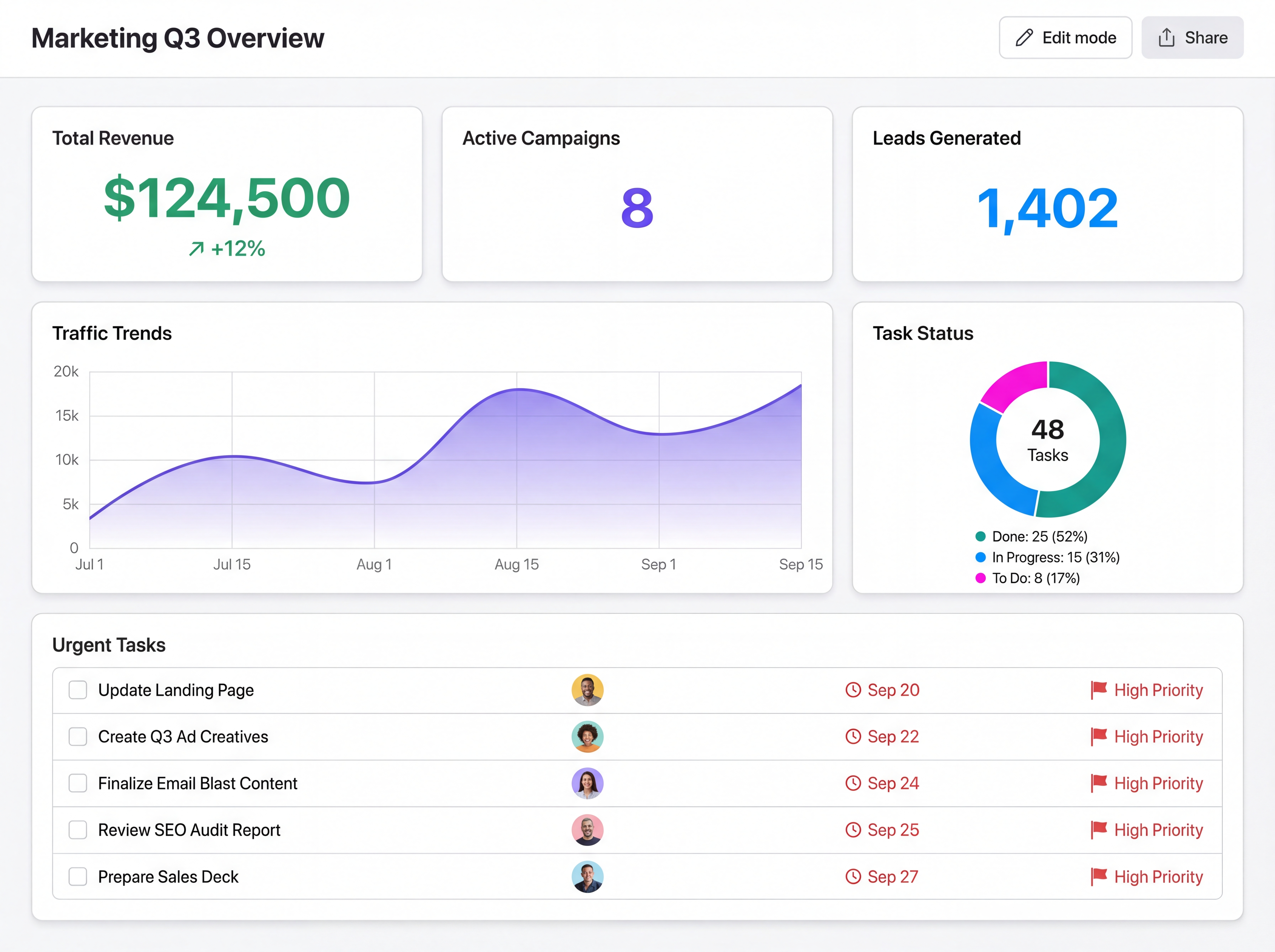Mark Review SEO Audit Report as done

coord(78,830)
